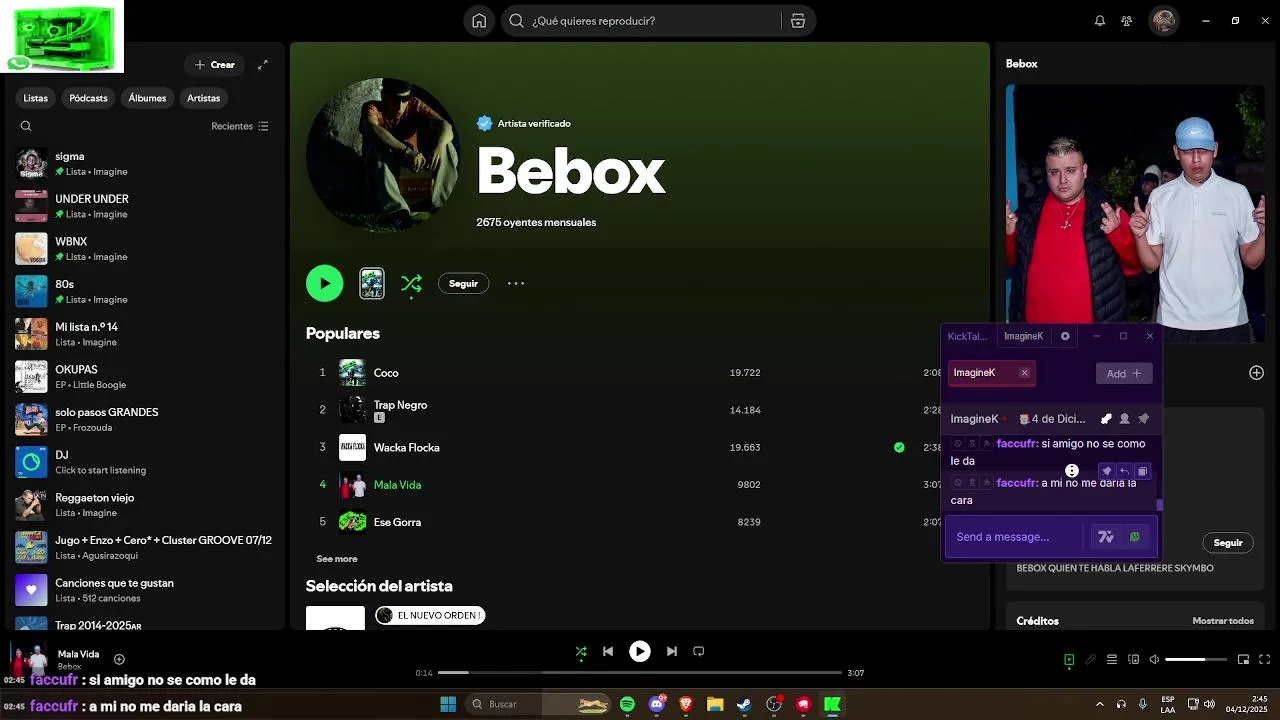1280x720 pixels.
Task: Toggle repeat in the player bar
Action: [699, 651]
